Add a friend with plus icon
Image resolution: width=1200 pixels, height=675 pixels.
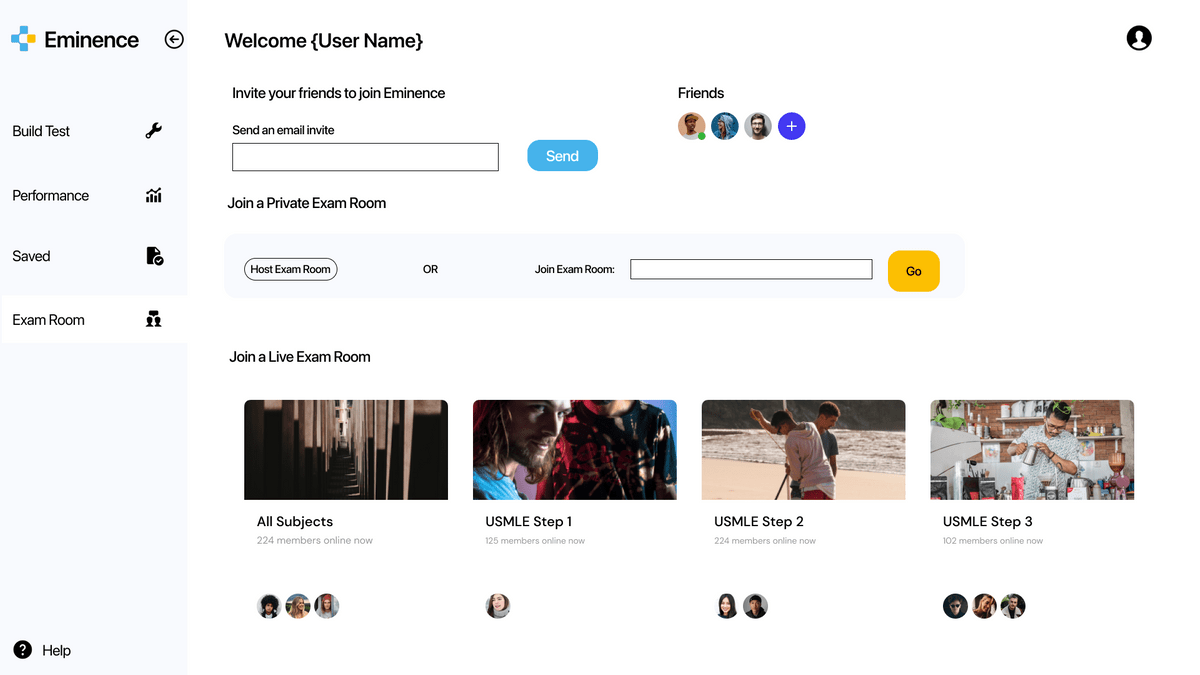(791, 126)
